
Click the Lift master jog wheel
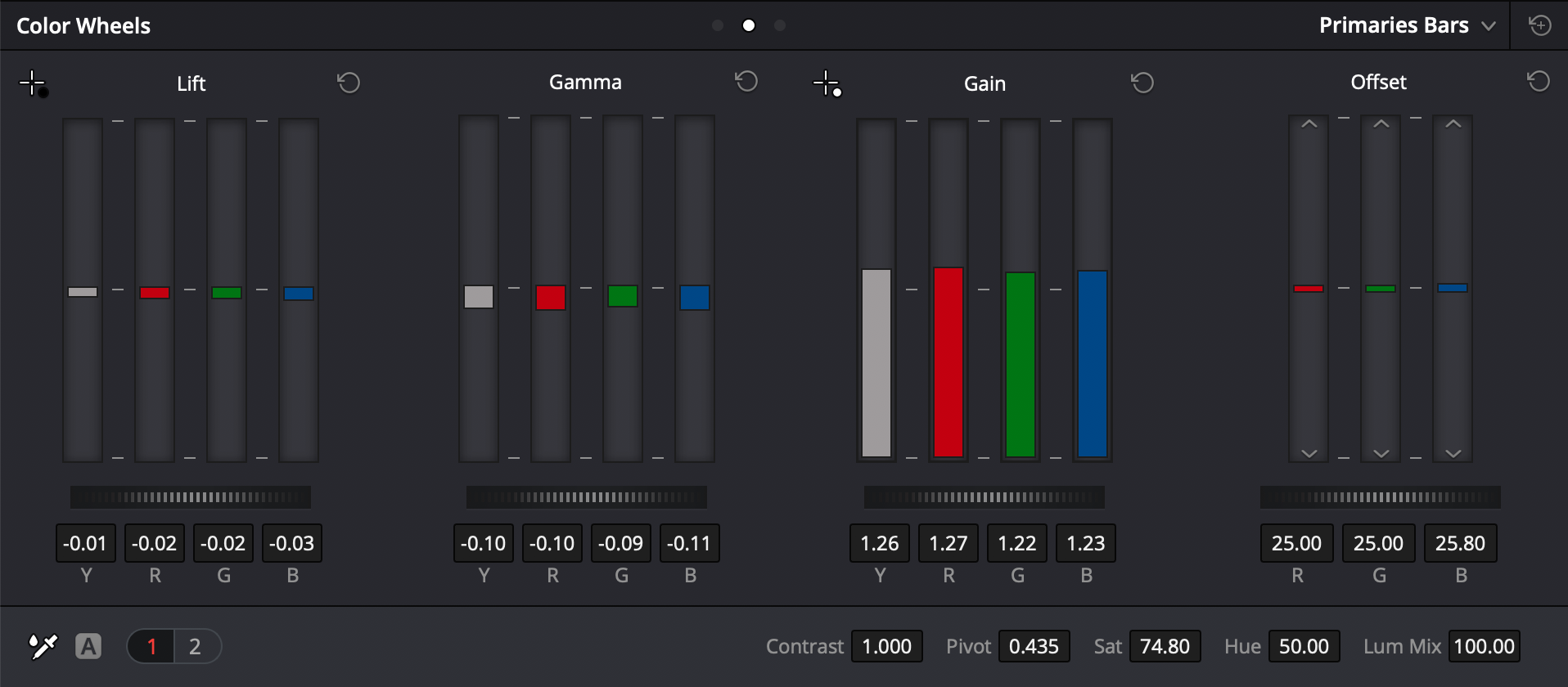pos(191,496)
